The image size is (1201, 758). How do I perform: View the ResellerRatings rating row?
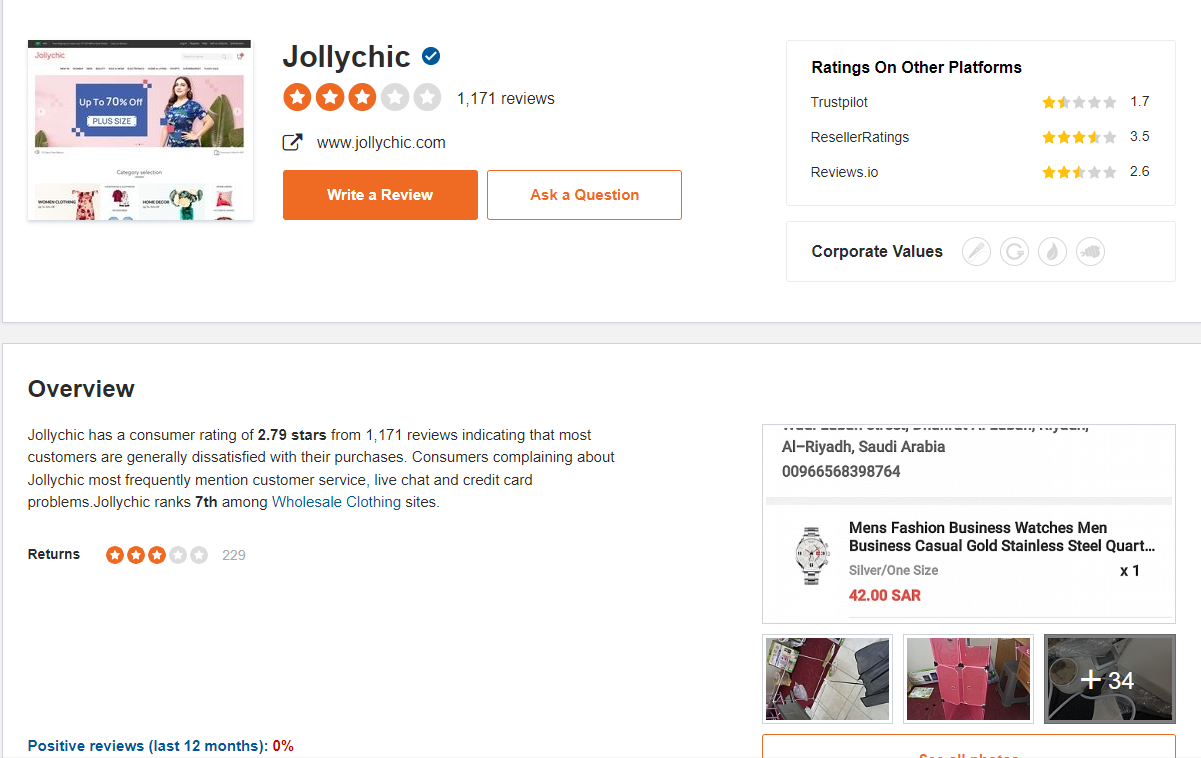(x=980, y=137)
